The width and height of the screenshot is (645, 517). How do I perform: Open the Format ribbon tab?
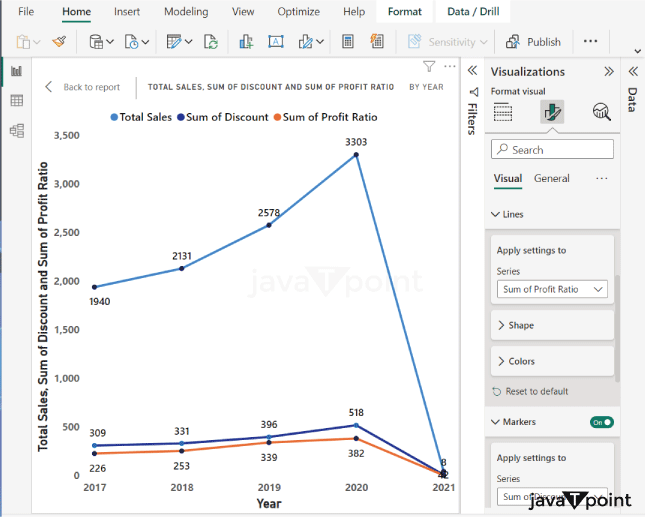click(x=404, y=12)
